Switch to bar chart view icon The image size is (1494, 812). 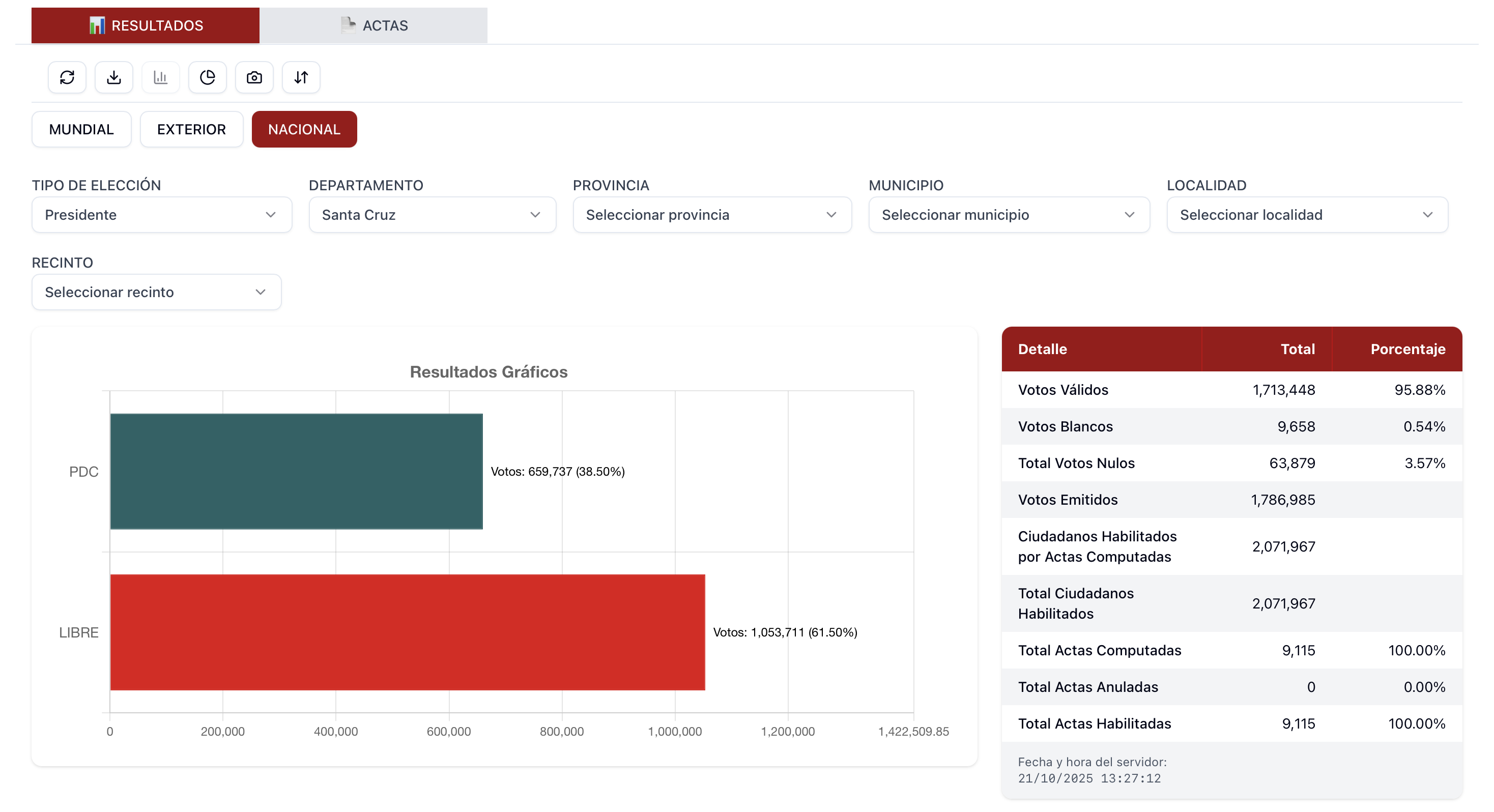(161, 77)
